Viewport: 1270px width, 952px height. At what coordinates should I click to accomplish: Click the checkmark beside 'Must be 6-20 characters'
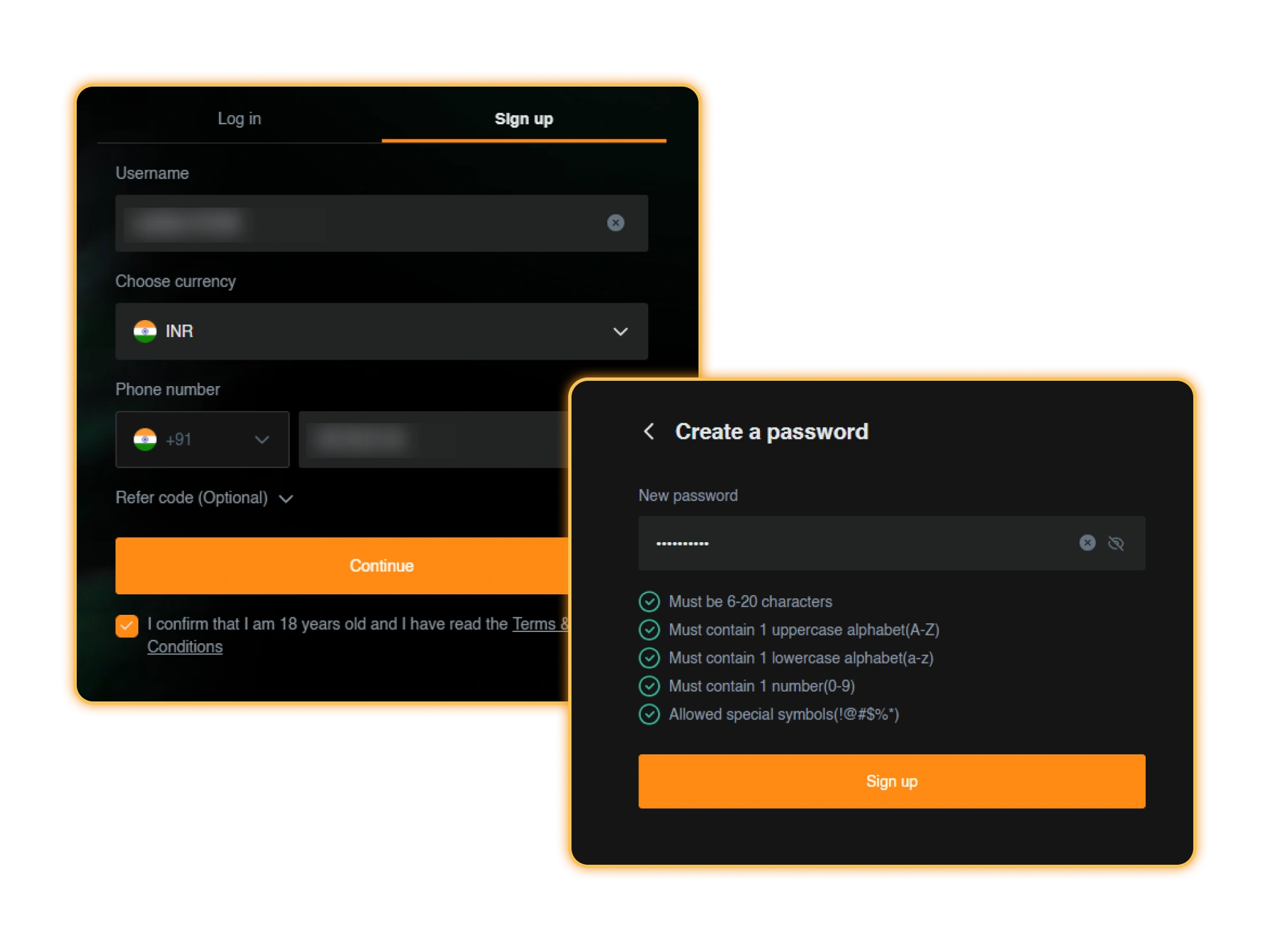pos(650,601)
